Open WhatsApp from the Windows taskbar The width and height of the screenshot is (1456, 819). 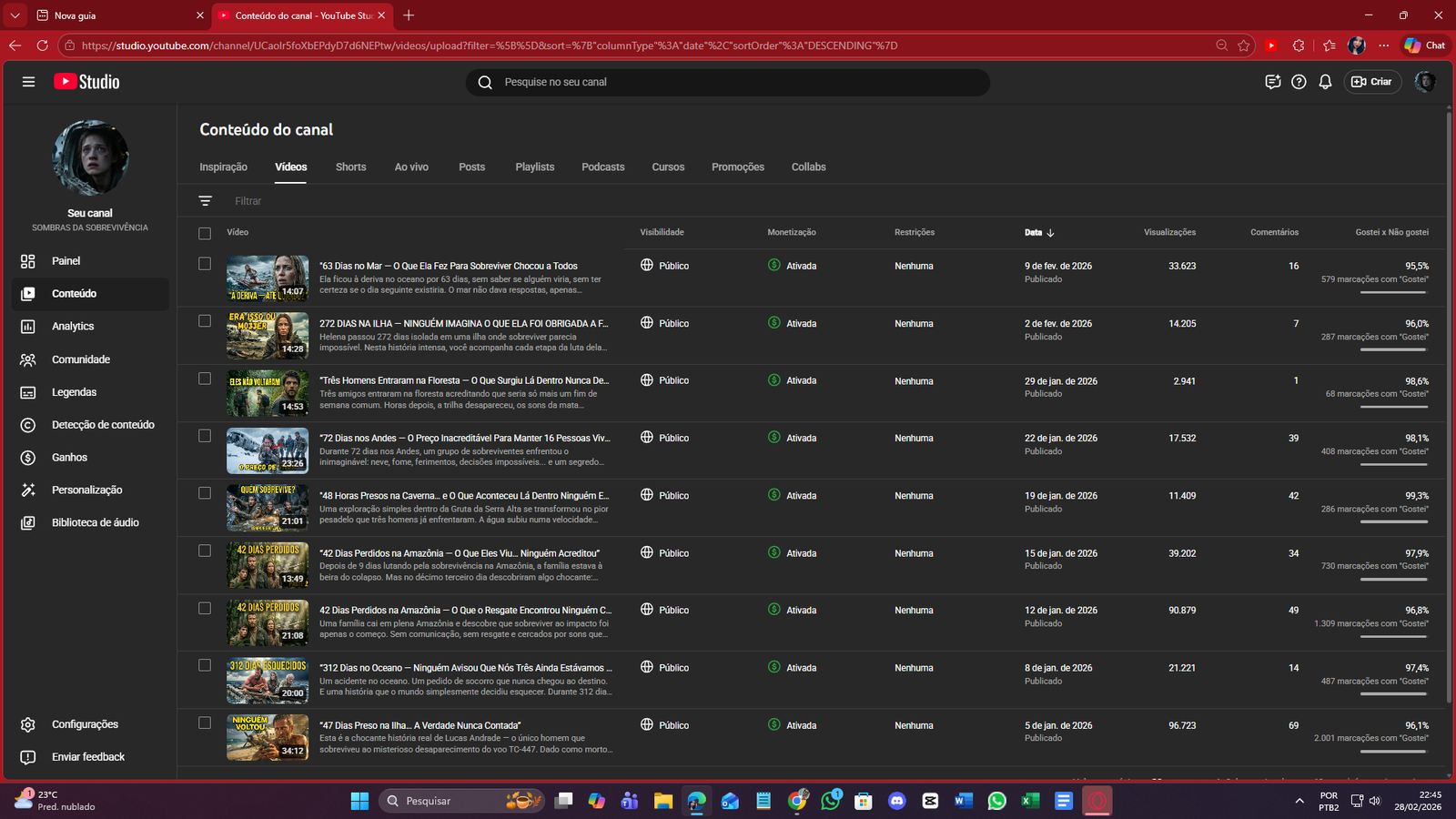coord(996,801)
